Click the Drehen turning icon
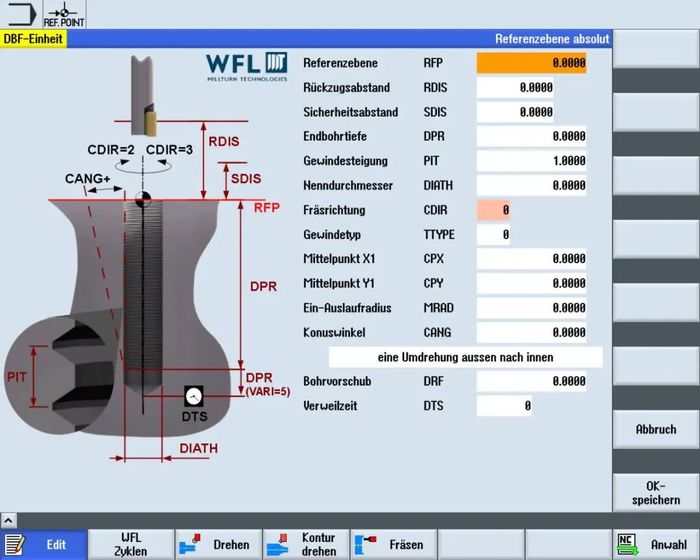This screenshot has width=700, height=560. (x=189, y=545)
